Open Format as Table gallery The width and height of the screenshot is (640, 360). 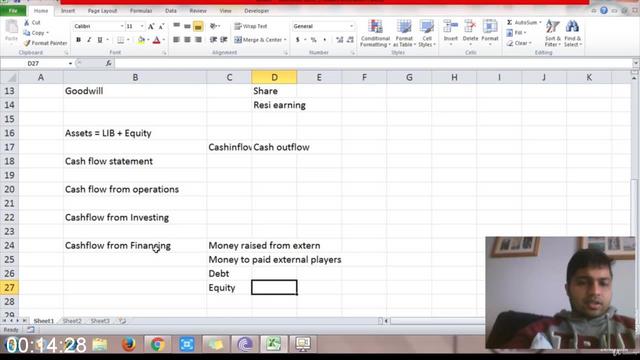(x=404, y=33)
